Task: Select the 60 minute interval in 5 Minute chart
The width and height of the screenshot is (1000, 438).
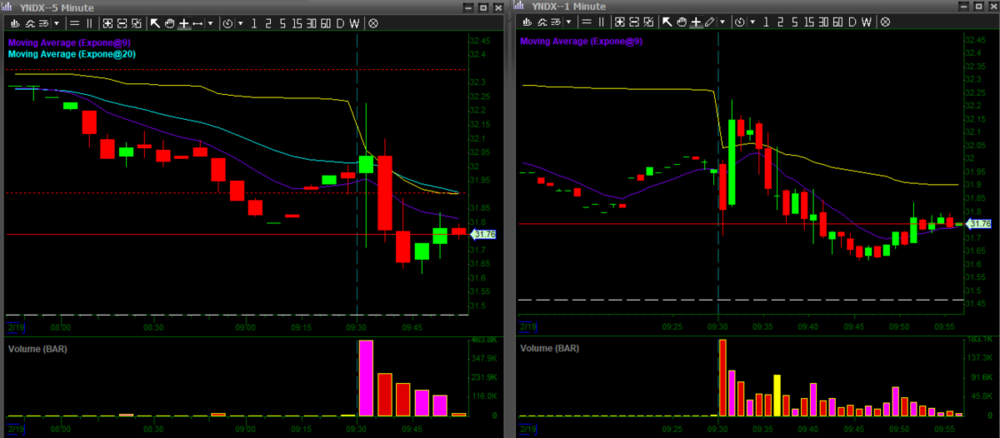Action: pyautogui.click(x=324, y=22)
